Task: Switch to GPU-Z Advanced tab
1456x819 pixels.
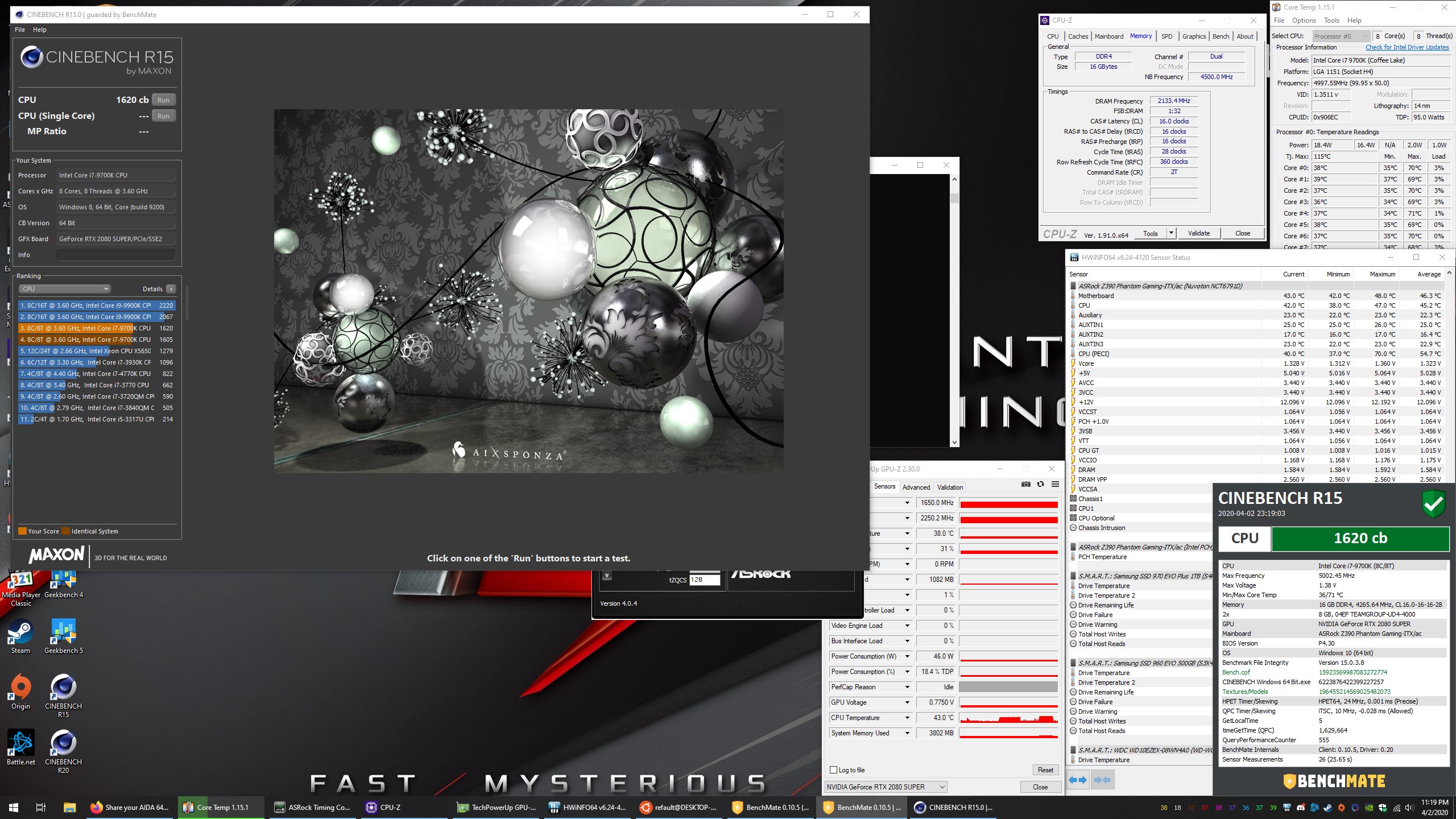Action: tap(916, 487)
